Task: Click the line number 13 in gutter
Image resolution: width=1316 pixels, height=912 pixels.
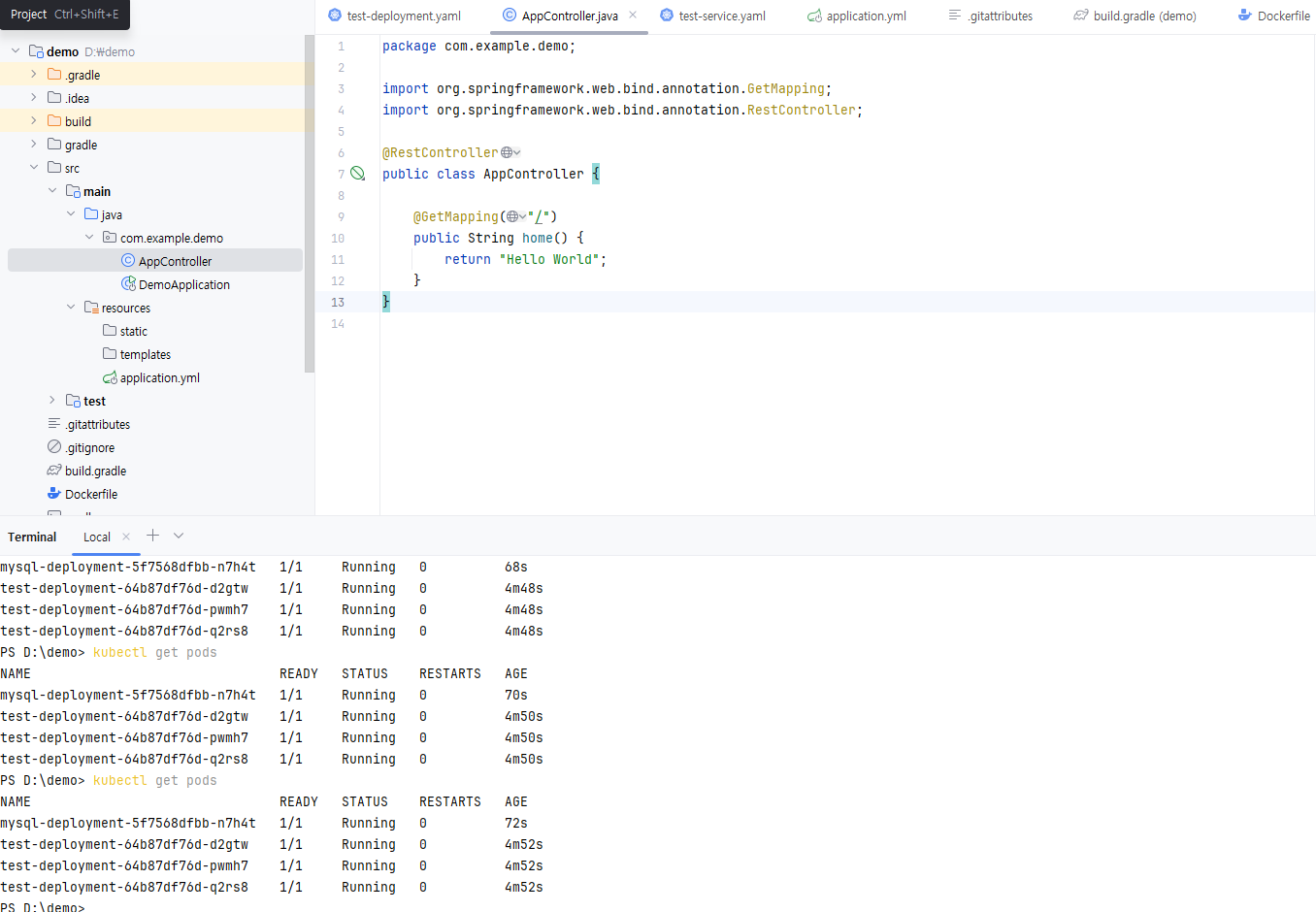Action: point(338,302)
